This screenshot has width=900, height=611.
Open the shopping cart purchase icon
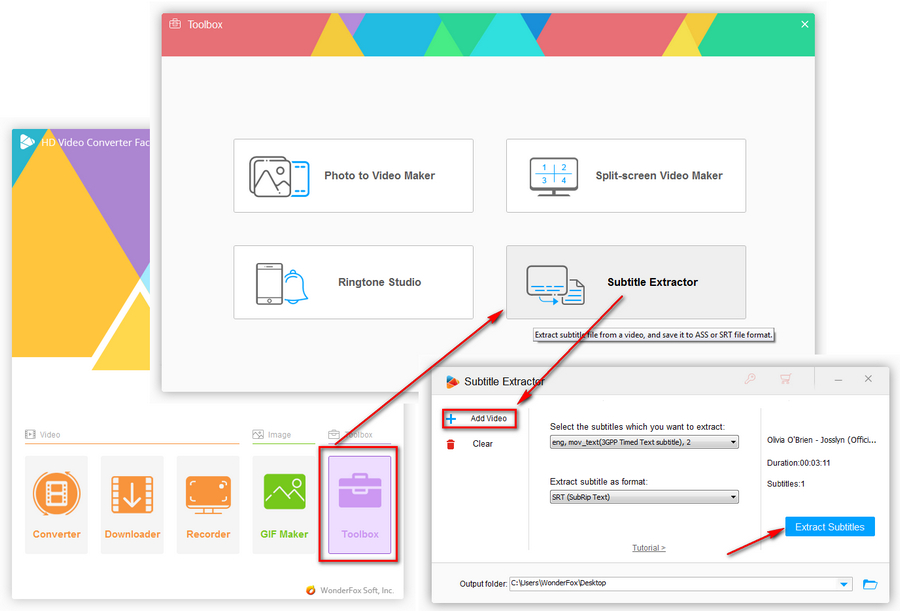[x=785, y=378]
